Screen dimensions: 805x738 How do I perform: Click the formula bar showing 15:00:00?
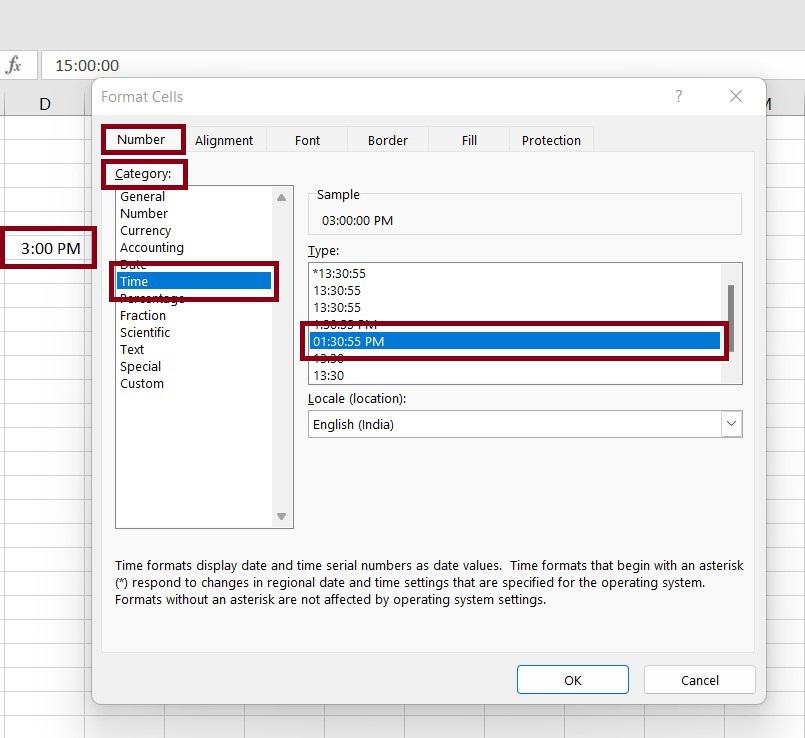click(x=423, y=65)
